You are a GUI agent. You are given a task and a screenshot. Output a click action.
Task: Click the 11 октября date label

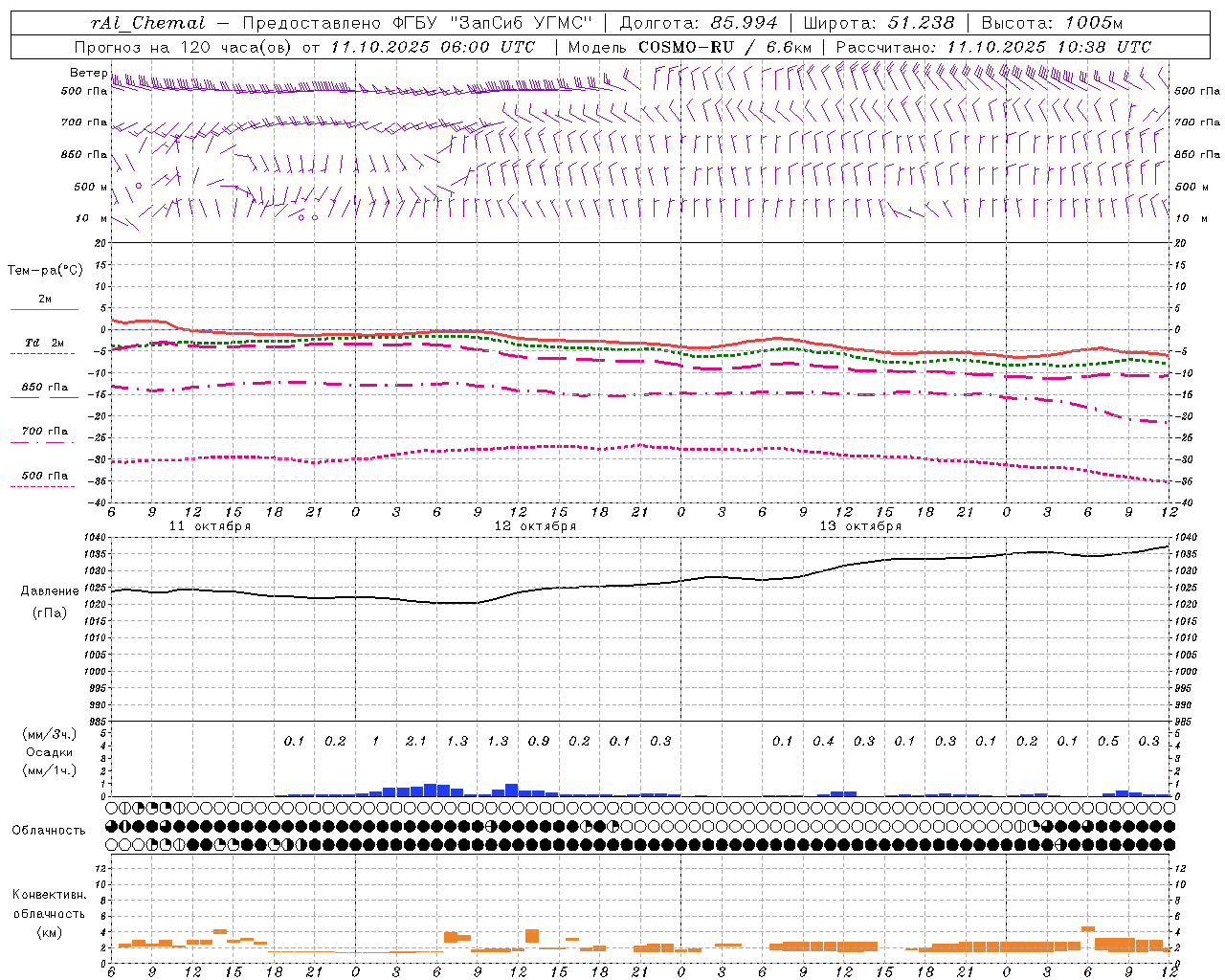pos(211,526)
